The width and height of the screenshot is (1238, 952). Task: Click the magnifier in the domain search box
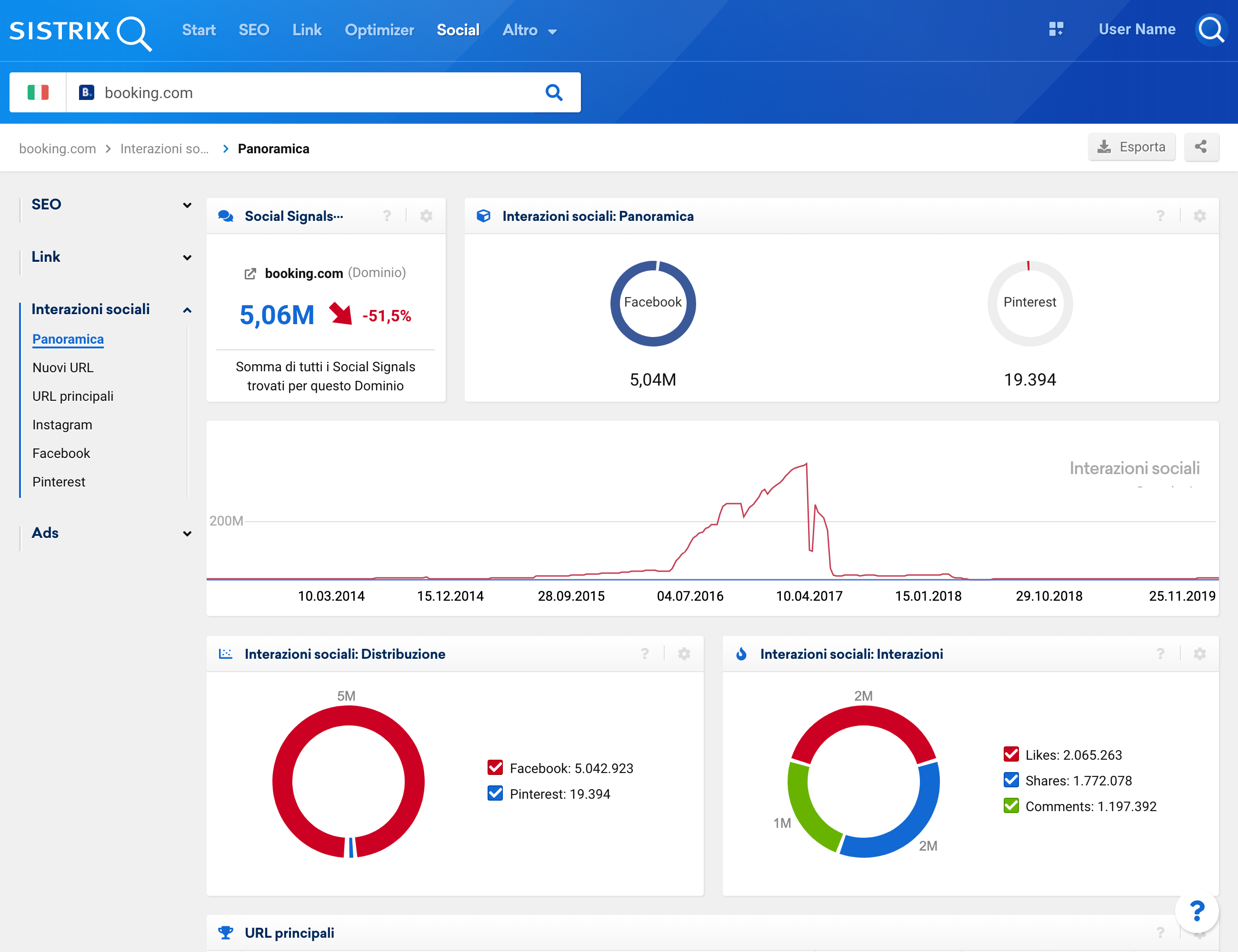tap(554, 92)
